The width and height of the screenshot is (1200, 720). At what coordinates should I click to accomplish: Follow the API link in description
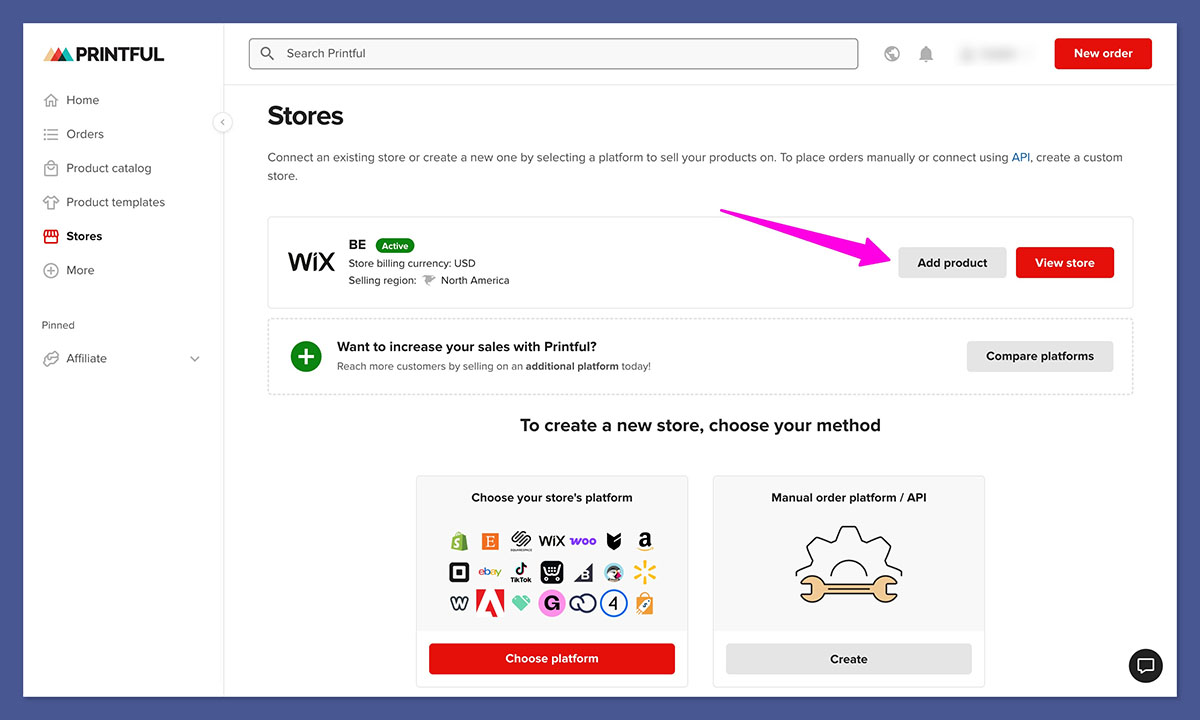point(1021,157)
